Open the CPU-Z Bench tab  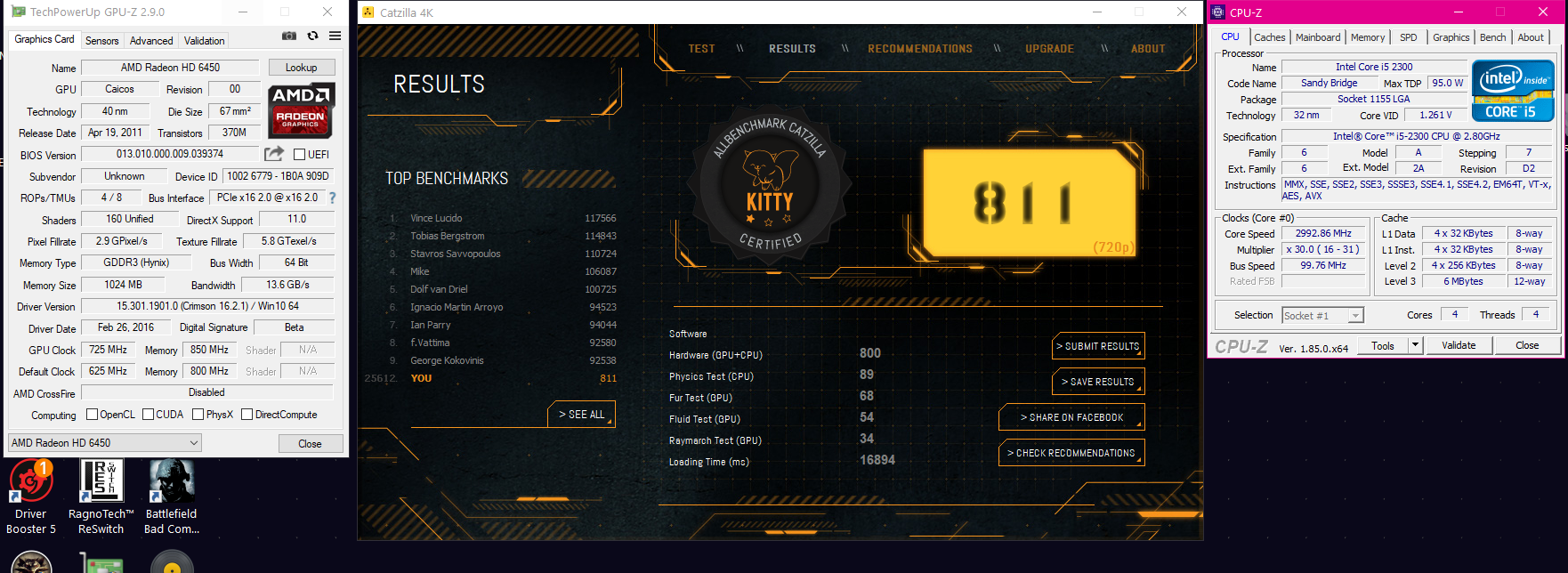[x=1492, y=37]
